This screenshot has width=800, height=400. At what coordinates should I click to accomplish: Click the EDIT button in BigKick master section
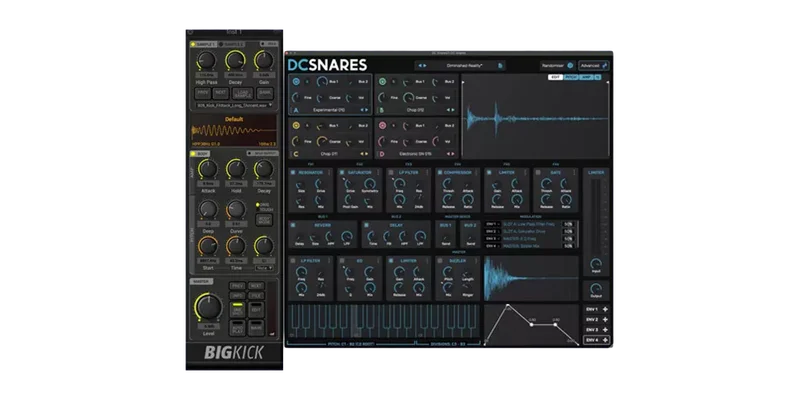pos(256,309)
